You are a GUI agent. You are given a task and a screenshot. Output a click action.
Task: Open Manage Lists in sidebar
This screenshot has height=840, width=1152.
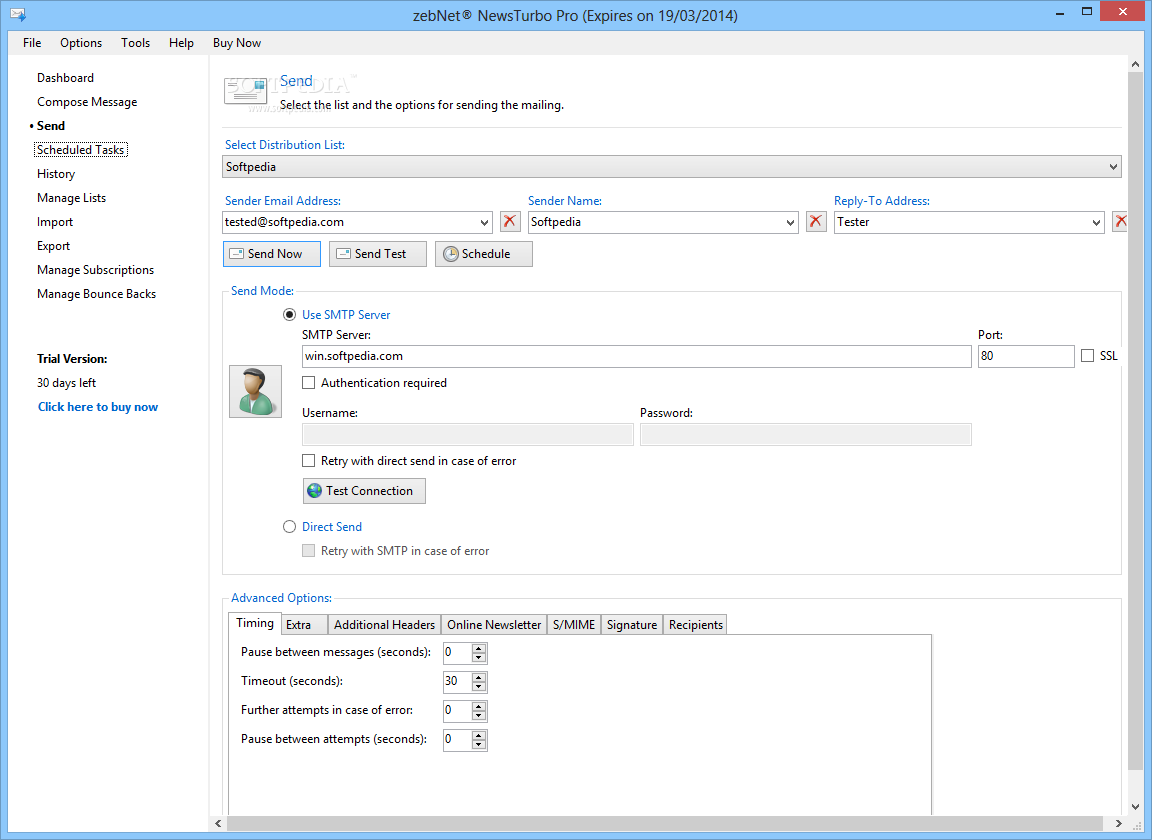71,198
